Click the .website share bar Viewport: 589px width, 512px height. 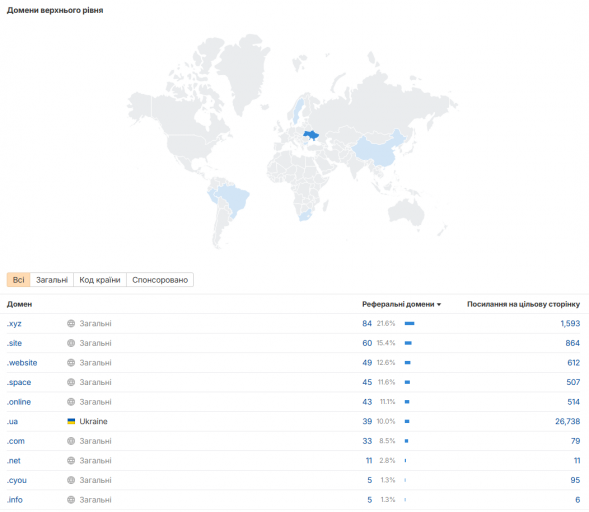coord(408,362)
